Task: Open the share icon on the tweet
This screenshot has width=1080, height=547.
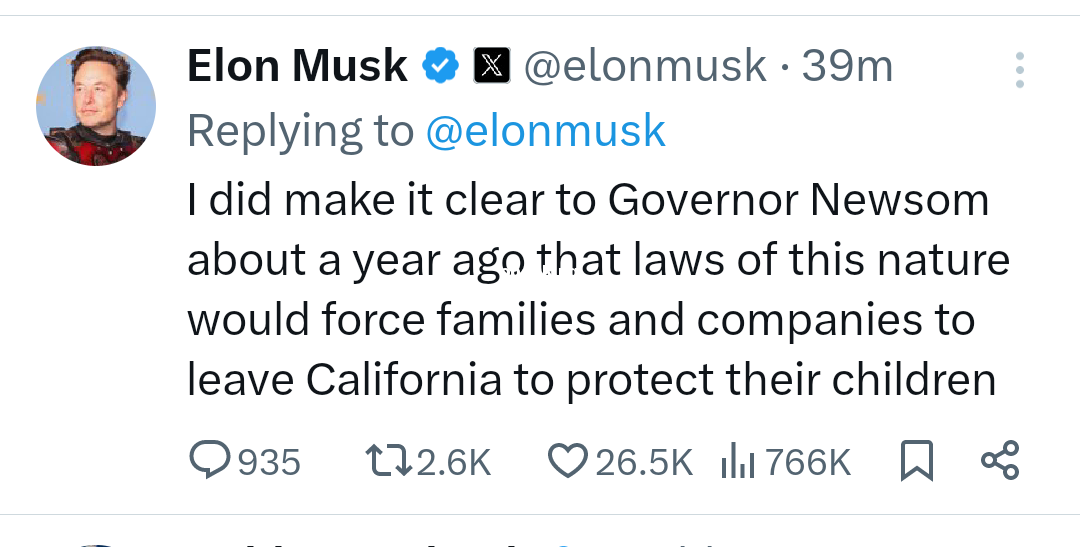Action: pos(999,460)
